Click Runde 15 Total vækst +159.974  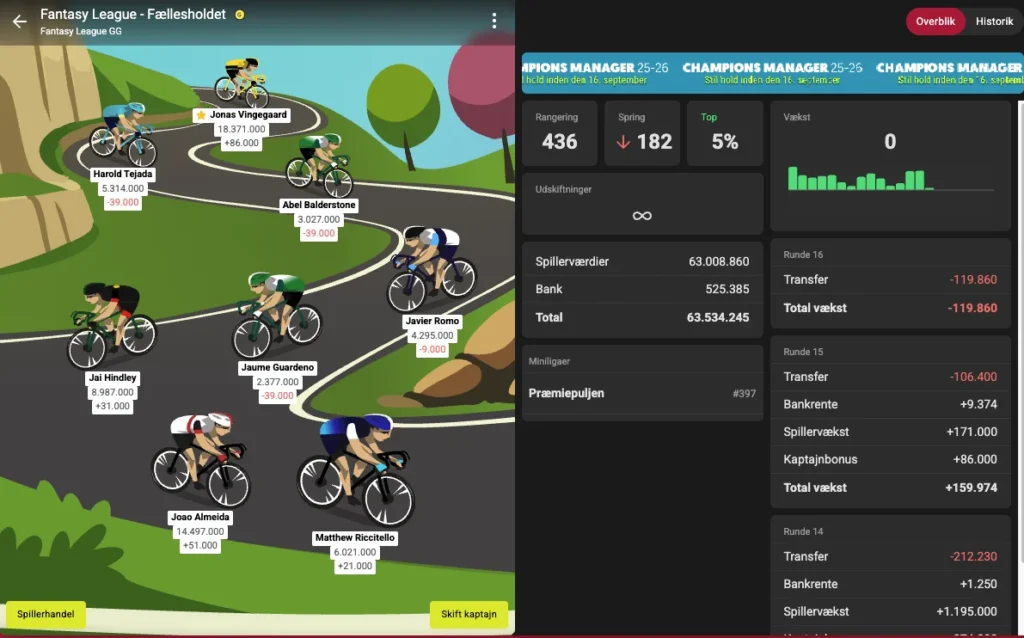click(x=890, y=488)
